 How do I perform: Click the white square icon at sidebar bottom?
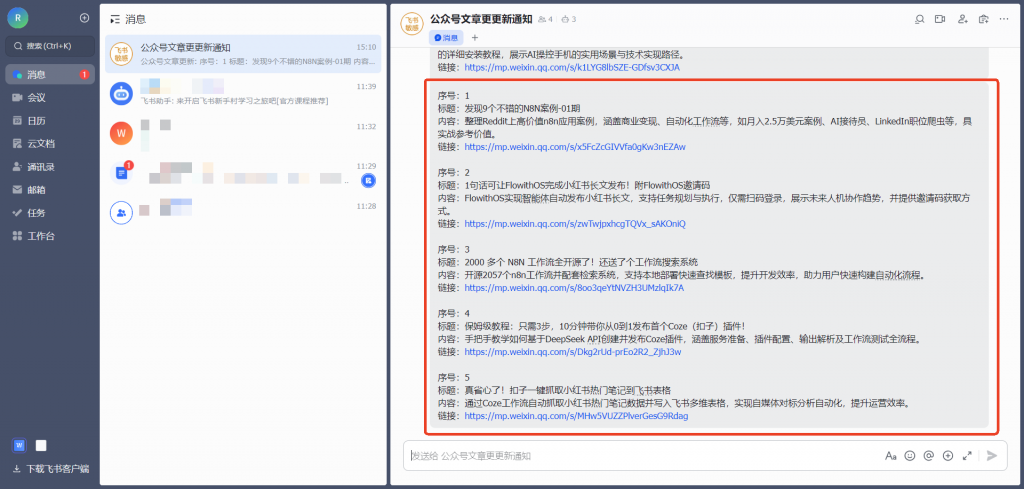[x=41, y=445]
